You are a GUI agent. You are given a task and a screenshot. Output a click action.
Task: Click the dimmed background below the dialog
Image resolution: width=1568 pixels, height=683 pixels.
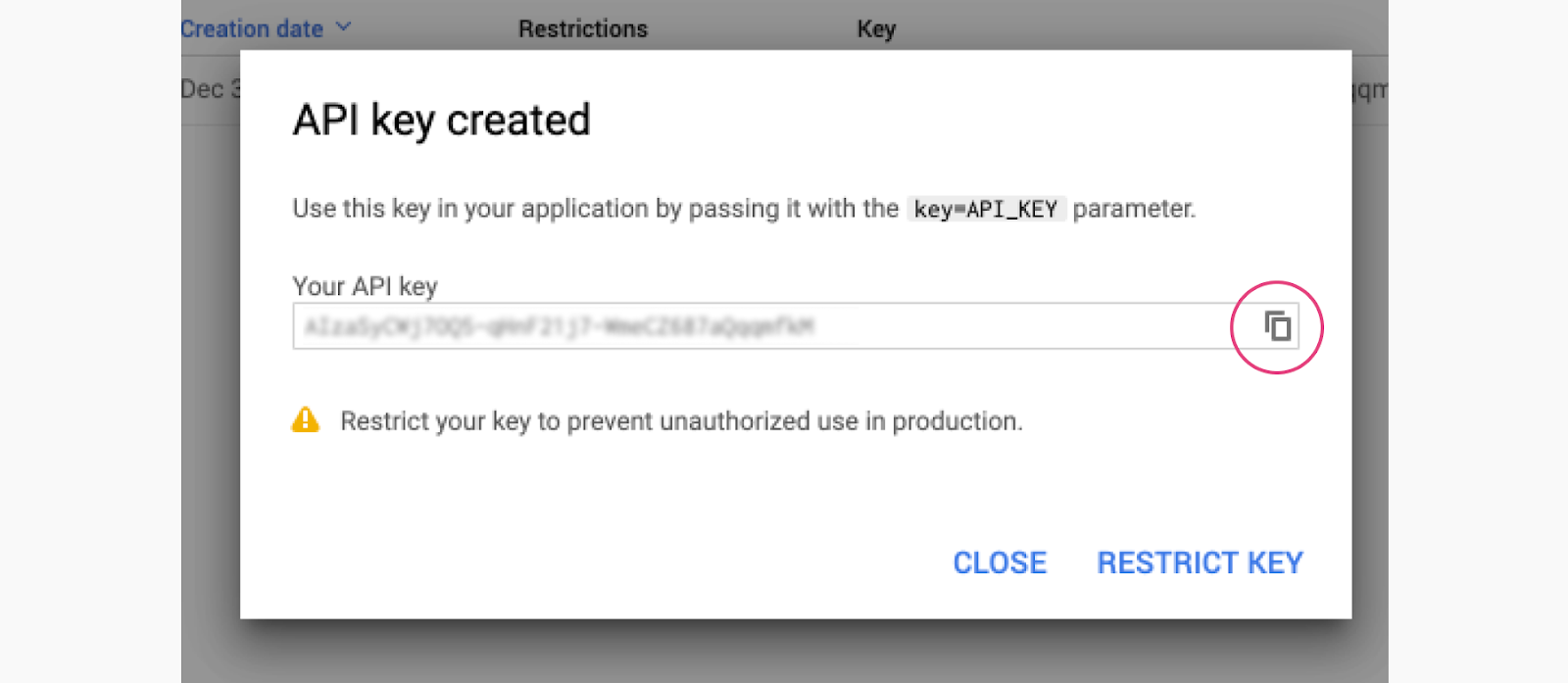[x=784, y=652]
